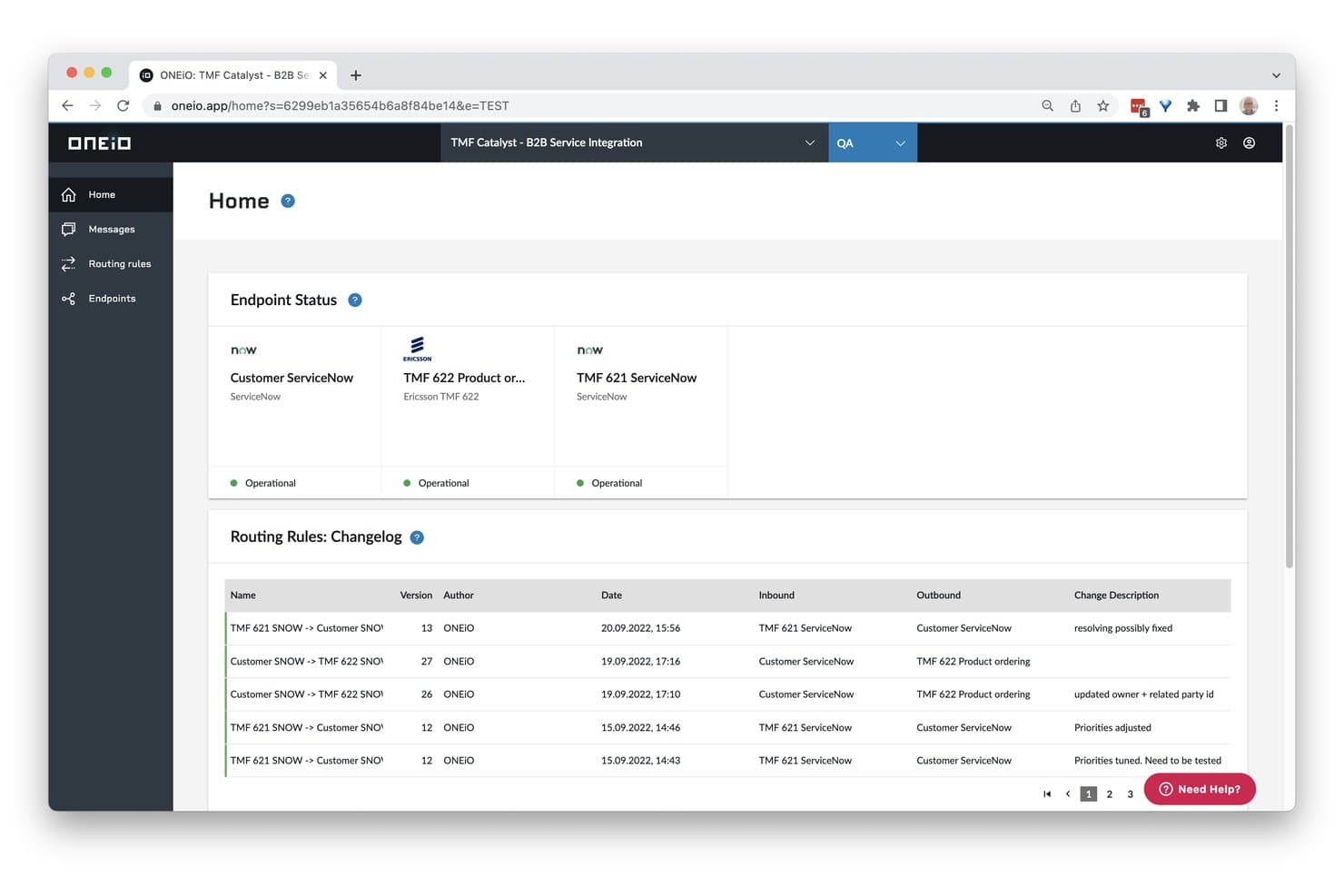Click the zoom magnifier icon in the address bar

(1047, 105)
